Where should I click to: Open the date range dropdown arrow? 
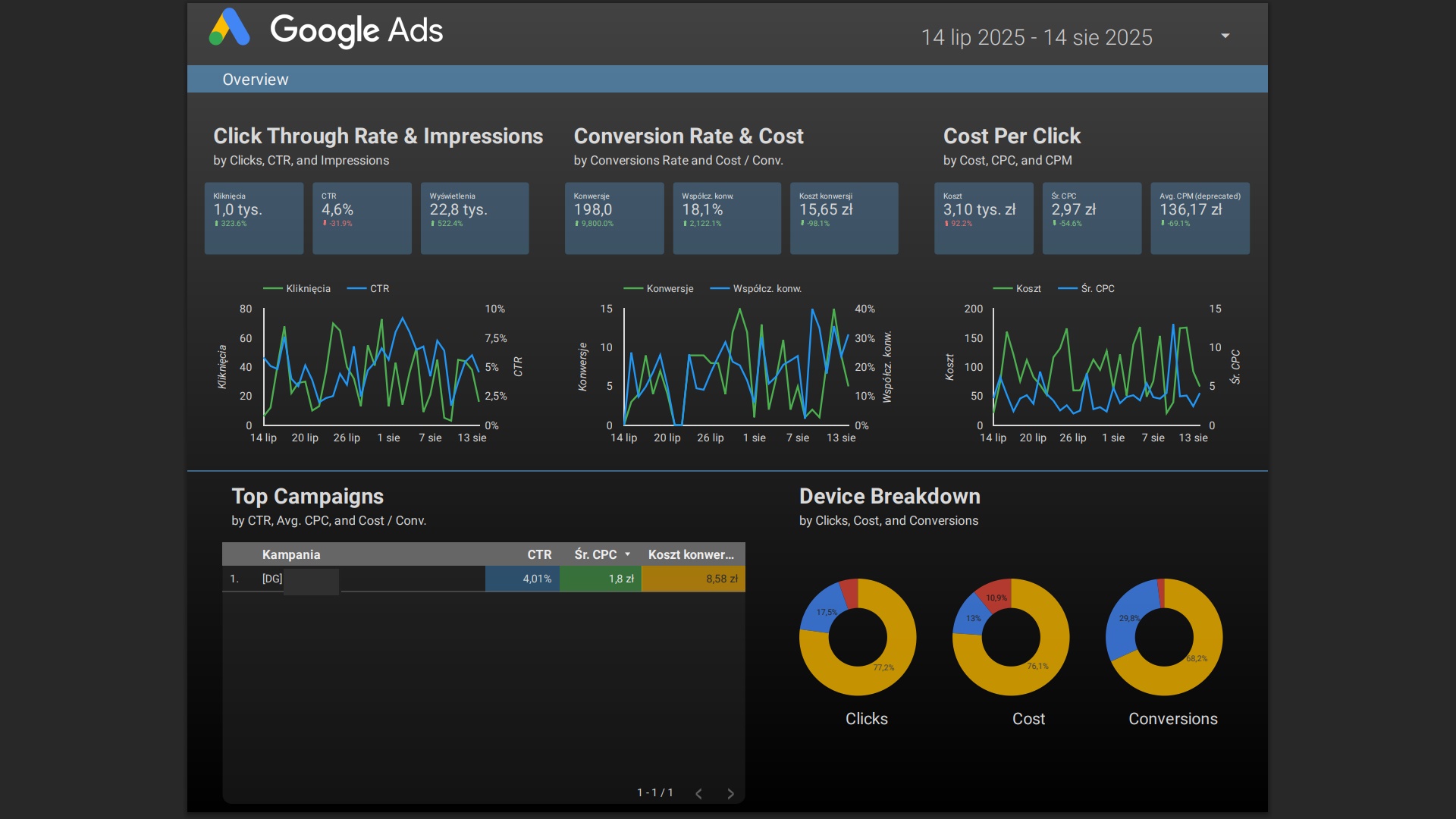[x=1225, y=36]
